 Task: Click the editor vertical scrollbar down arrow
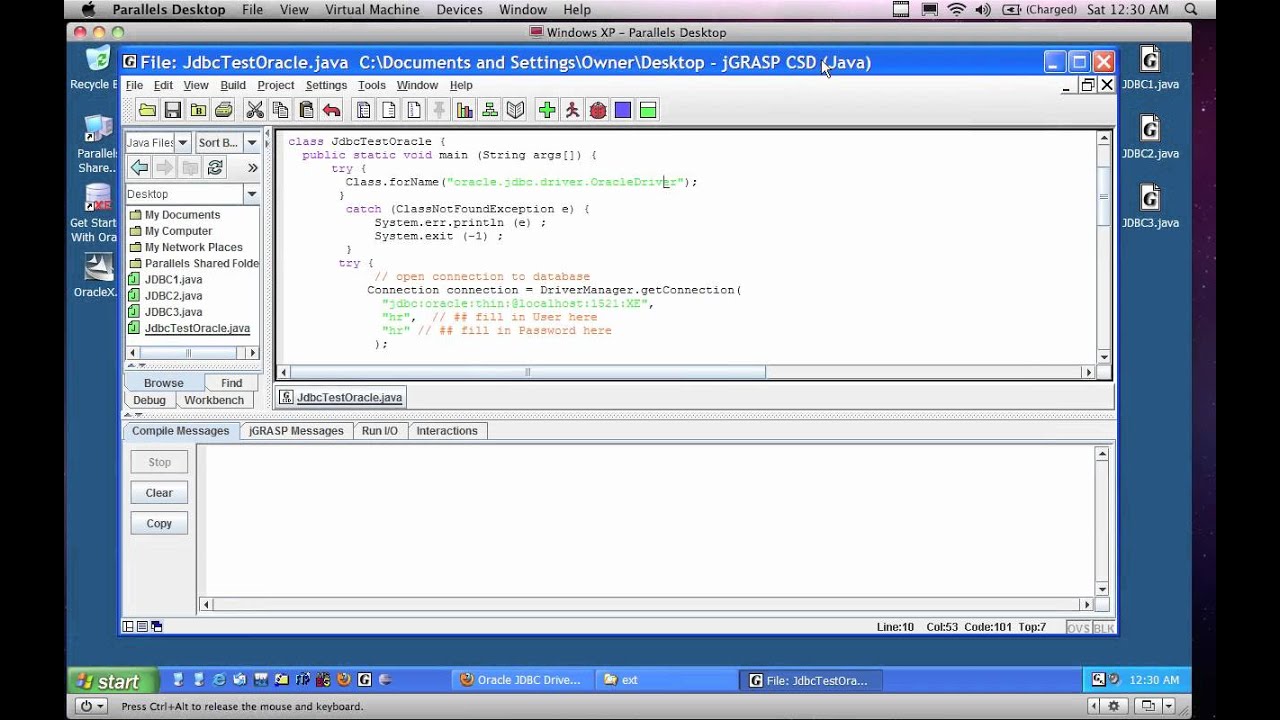click(x=1104, y=357)
